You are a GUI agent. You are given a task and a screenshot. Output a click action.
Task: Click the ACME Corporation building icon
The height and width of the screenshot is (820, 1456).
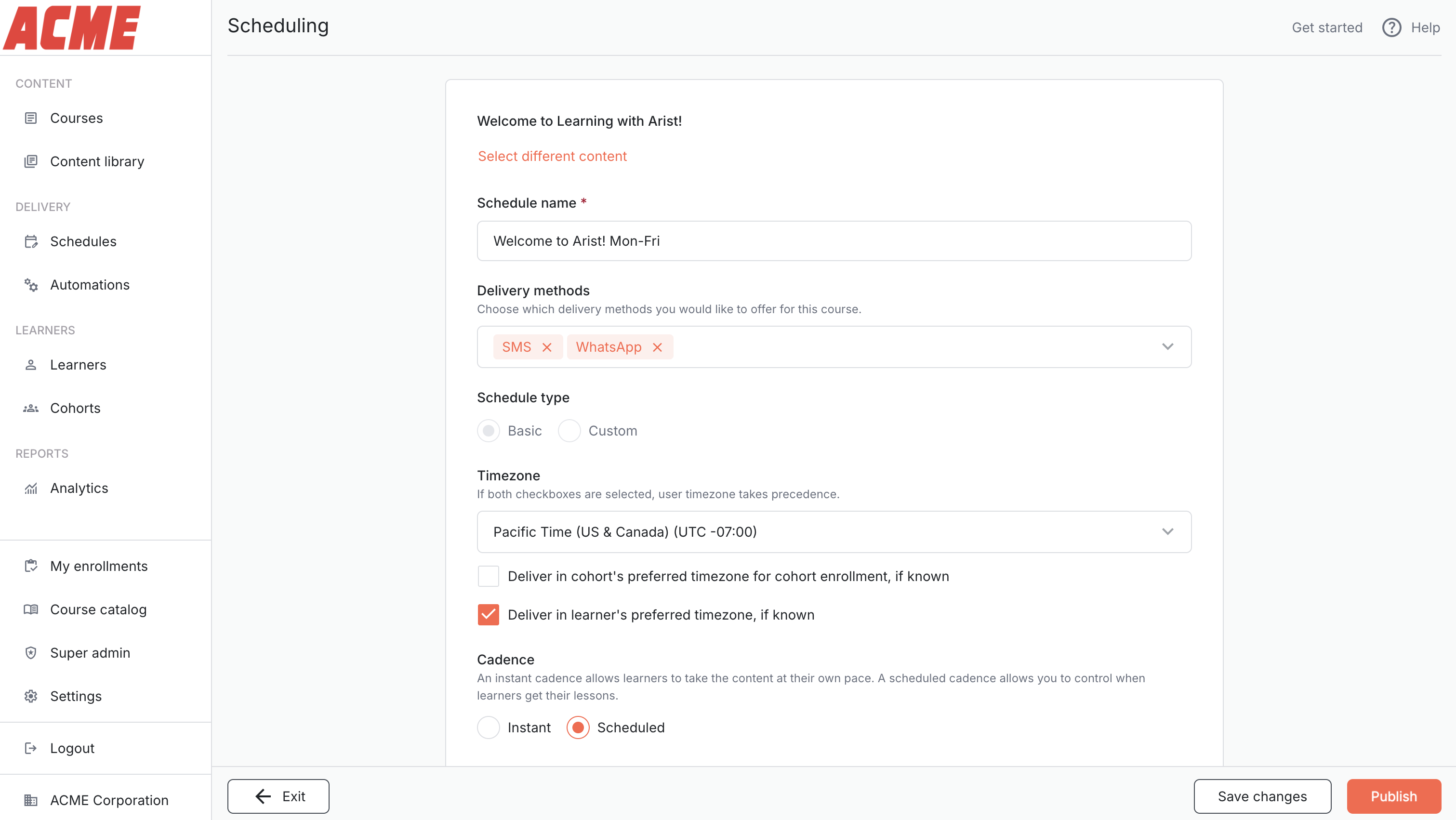click(31, 800)
